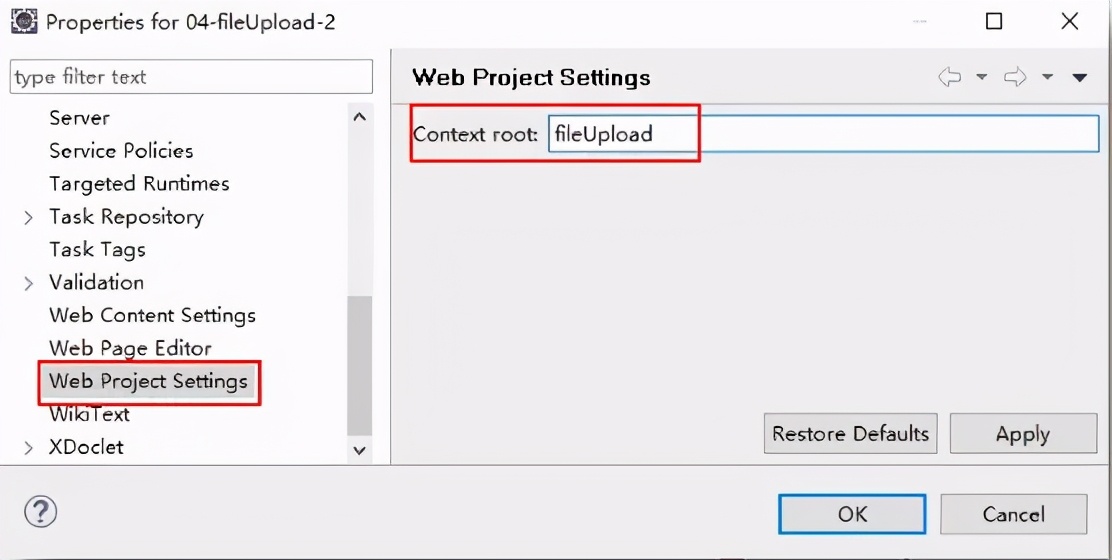
Task: Focus the type filter text box
Action: (x=190, y=77)
